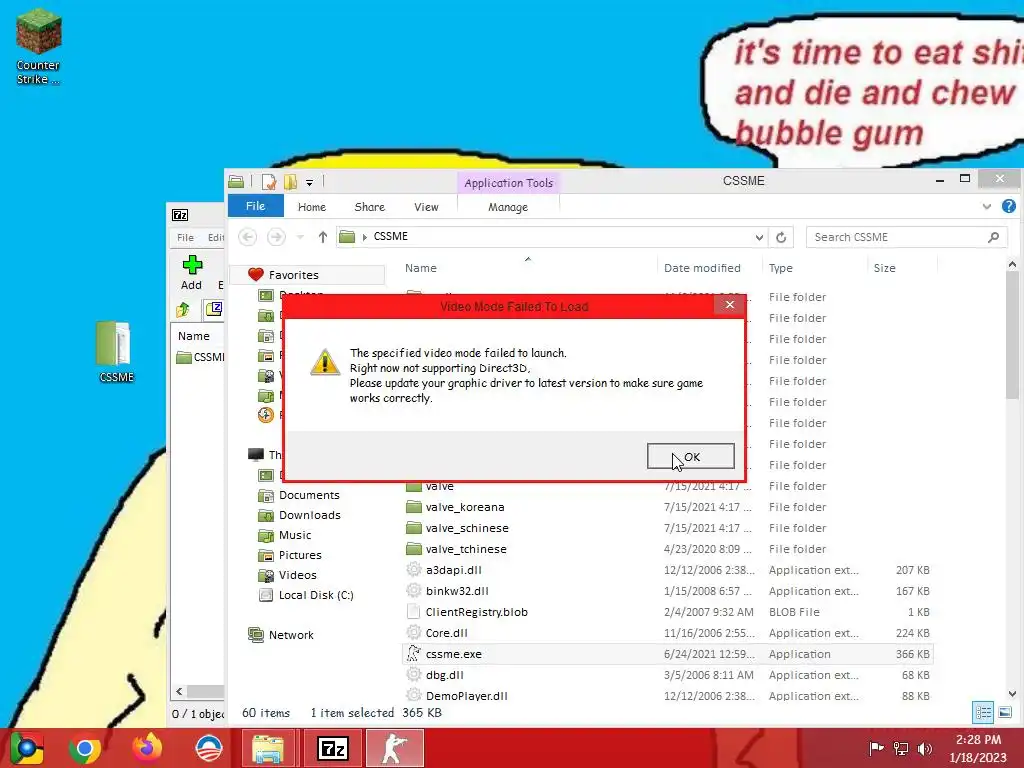Open Documents in the navigation pane
Screen dimensions: 1024x768
tap(309, 495)
